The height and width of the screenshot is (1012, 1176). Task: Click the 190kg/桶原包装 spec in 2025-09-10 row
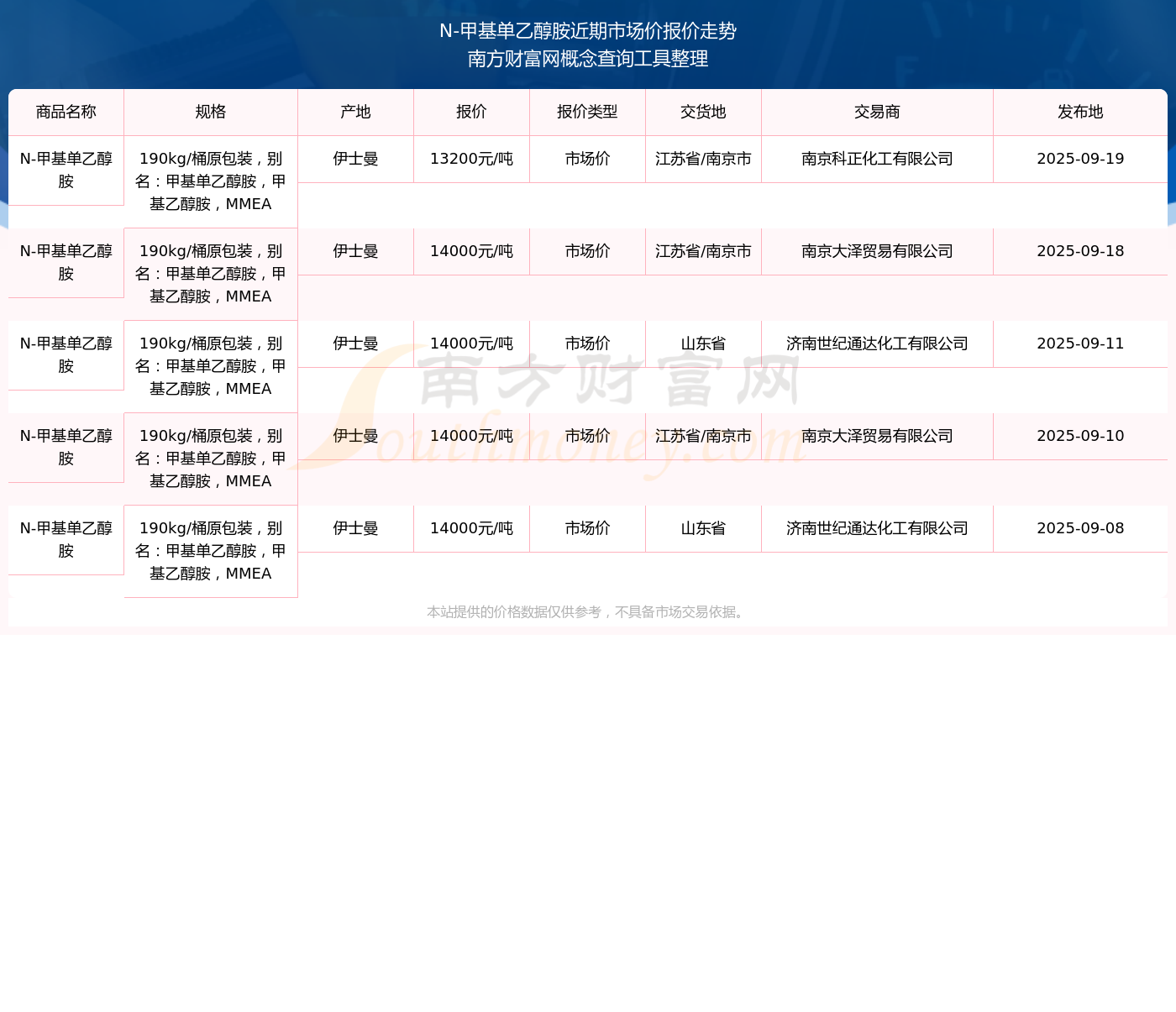pyautogui.click(x=211, y=459)
